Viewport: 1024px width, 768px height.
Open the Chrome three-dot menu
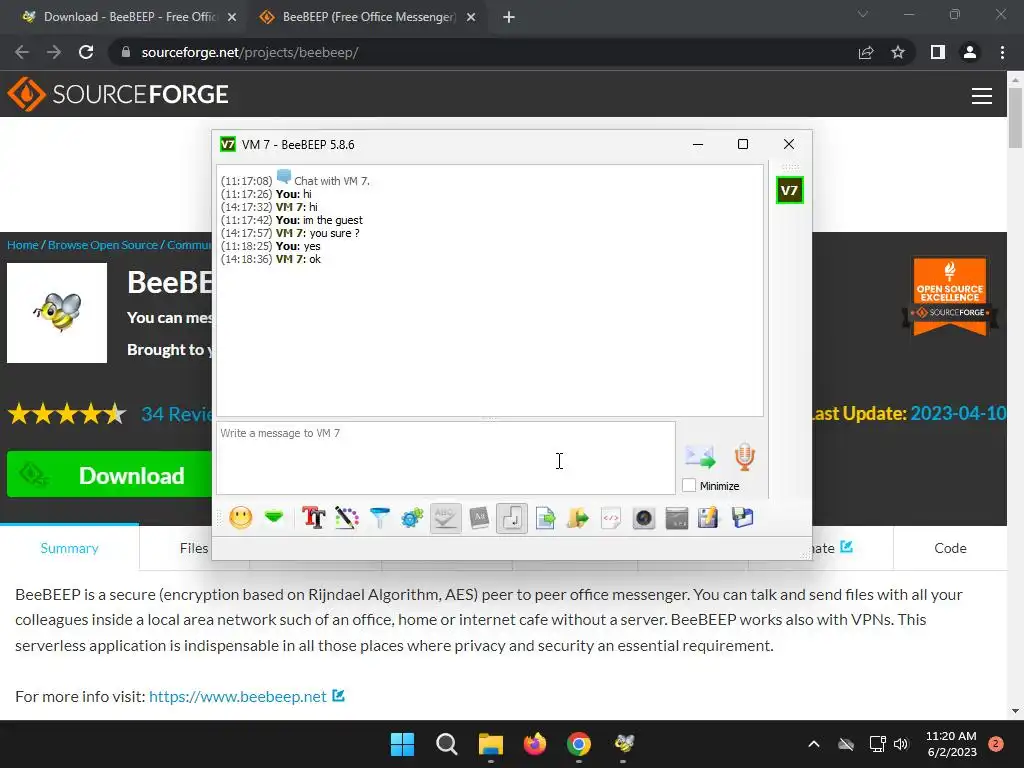[x=1002, y=52]
